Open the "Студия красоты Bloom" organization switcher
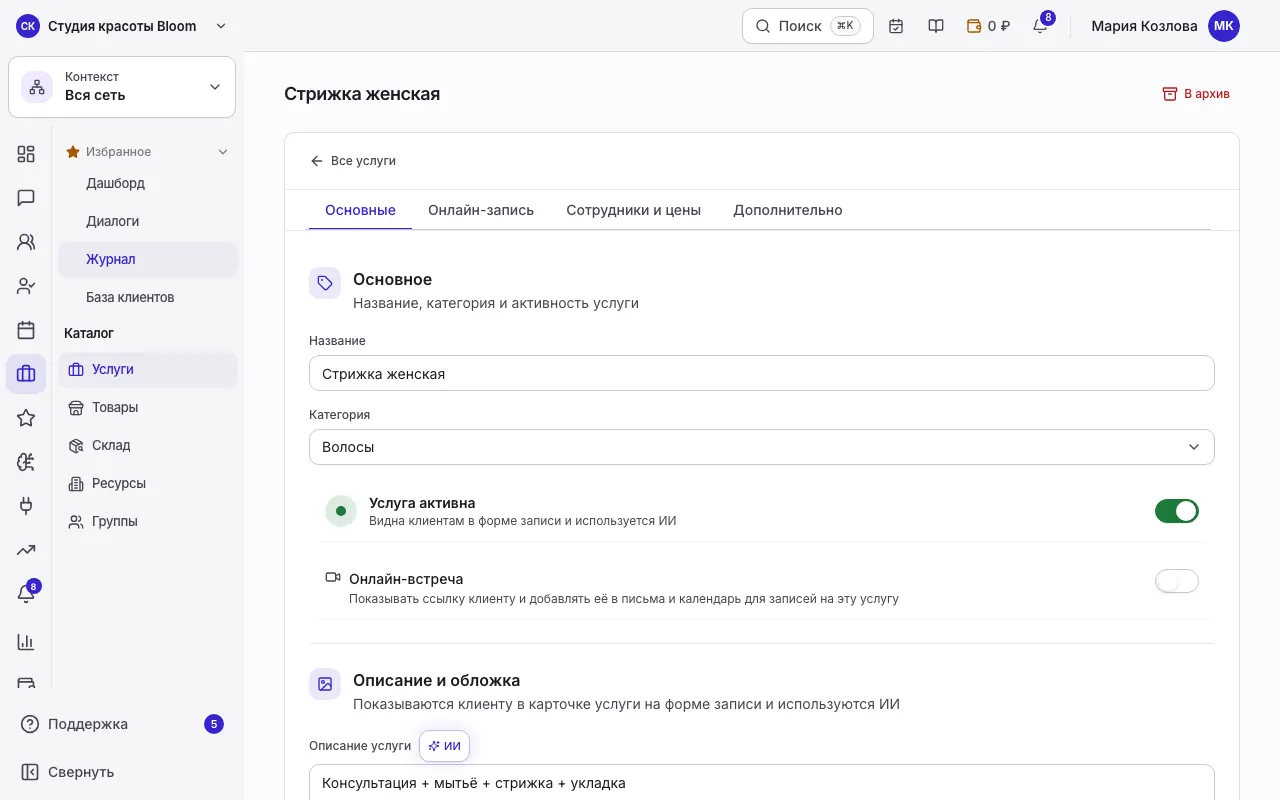Viewport: 1280px width, 800px height. tap(122, 26)
